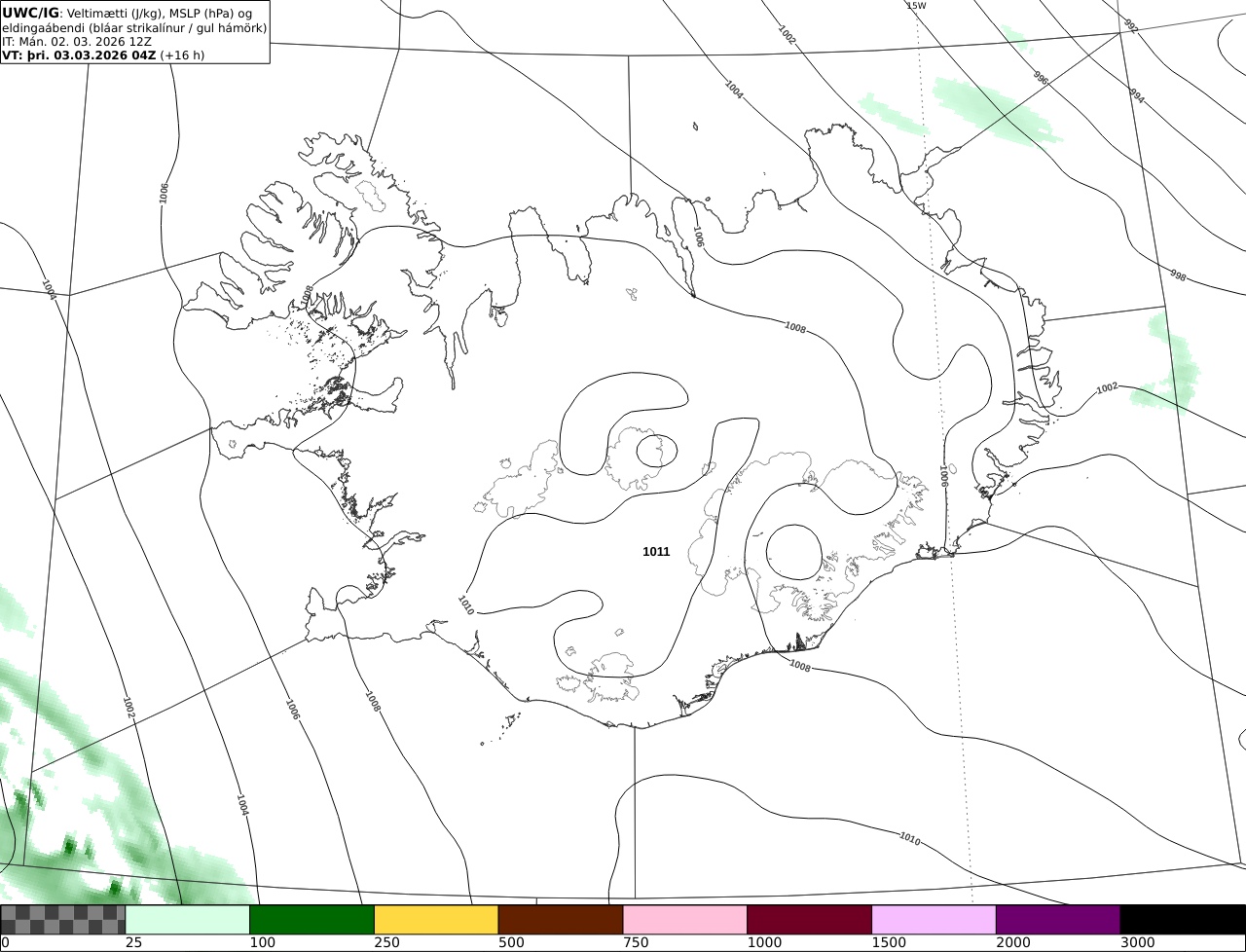The height and width of the screenshot is (952, 1246).
Task: Click the "eldingaábendi" subtitle line
Action: 134,28
